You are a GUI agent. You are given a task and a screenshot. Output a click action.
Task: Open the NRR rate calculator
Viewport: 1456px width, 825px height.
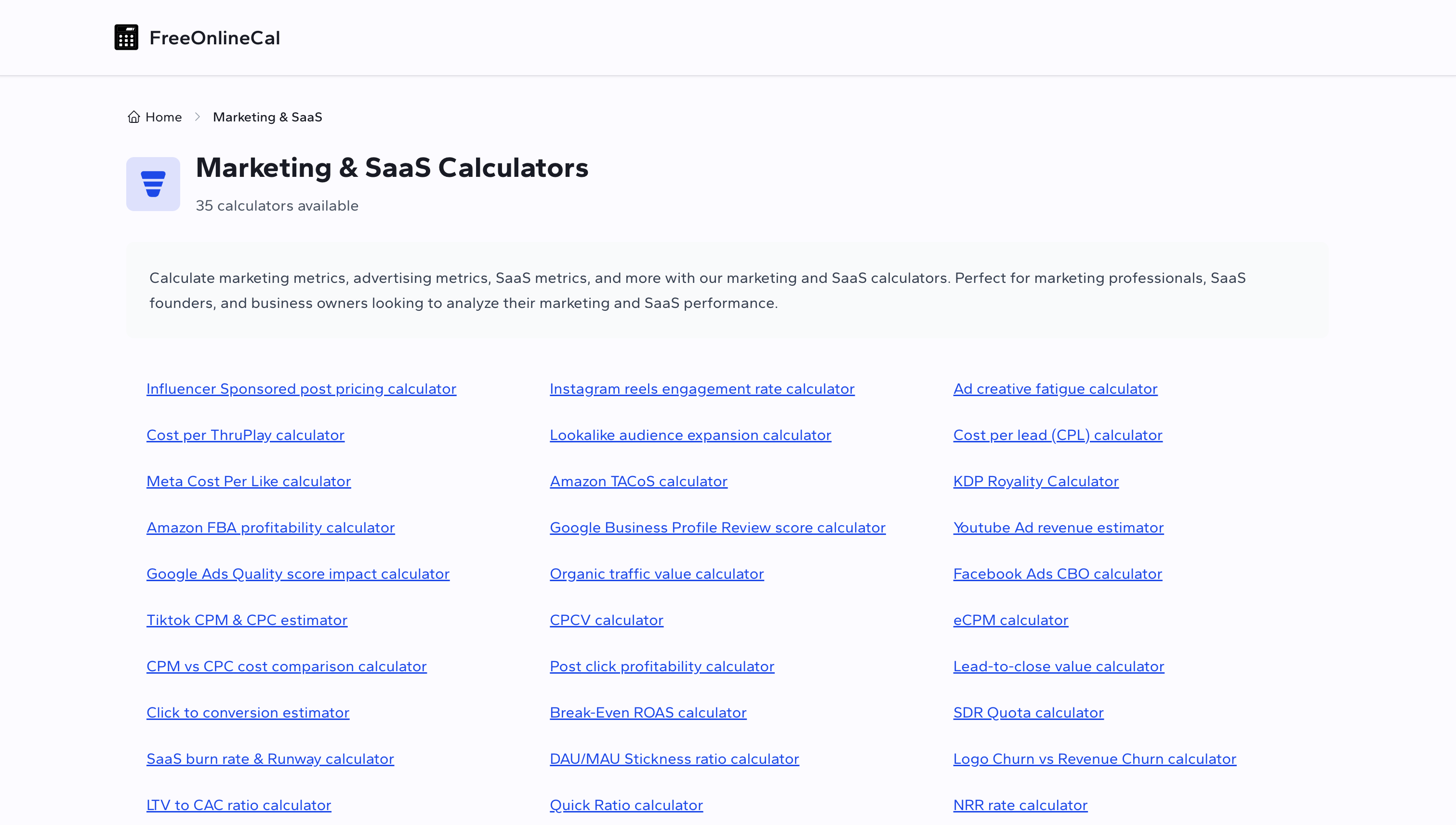[1020, 805]
